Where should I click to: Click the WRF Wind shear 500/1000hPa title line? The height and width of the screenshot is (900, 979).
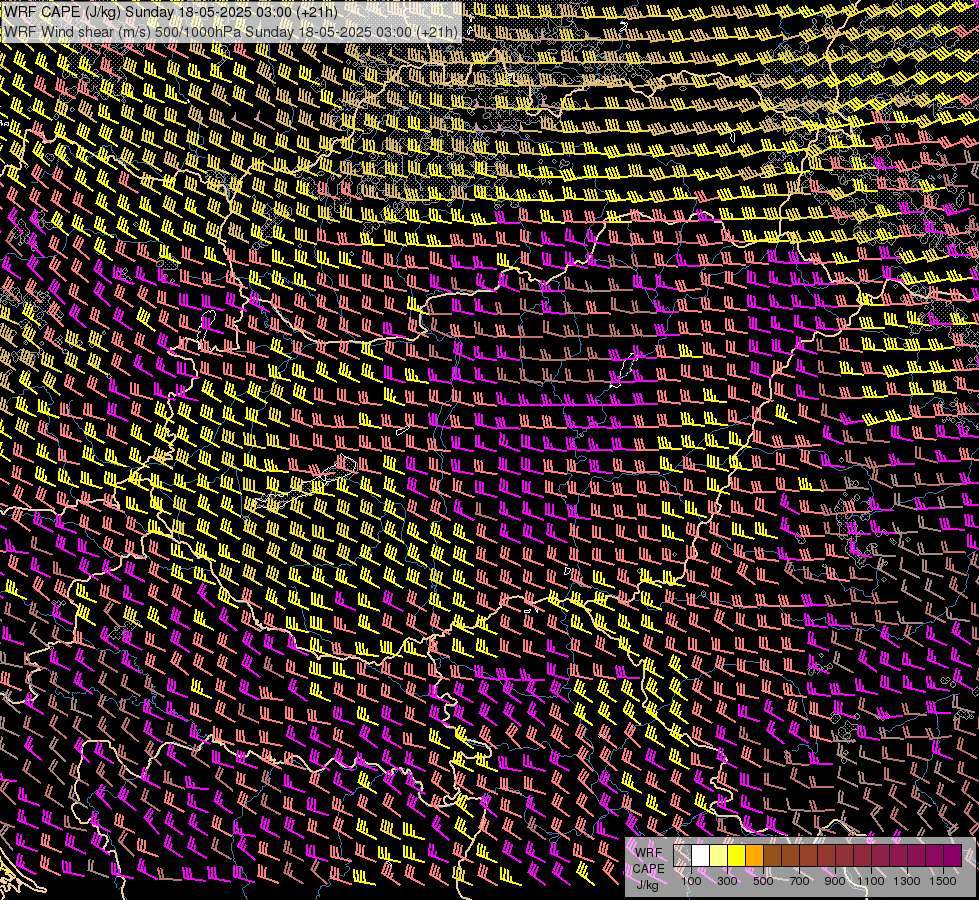pos(230,32)
